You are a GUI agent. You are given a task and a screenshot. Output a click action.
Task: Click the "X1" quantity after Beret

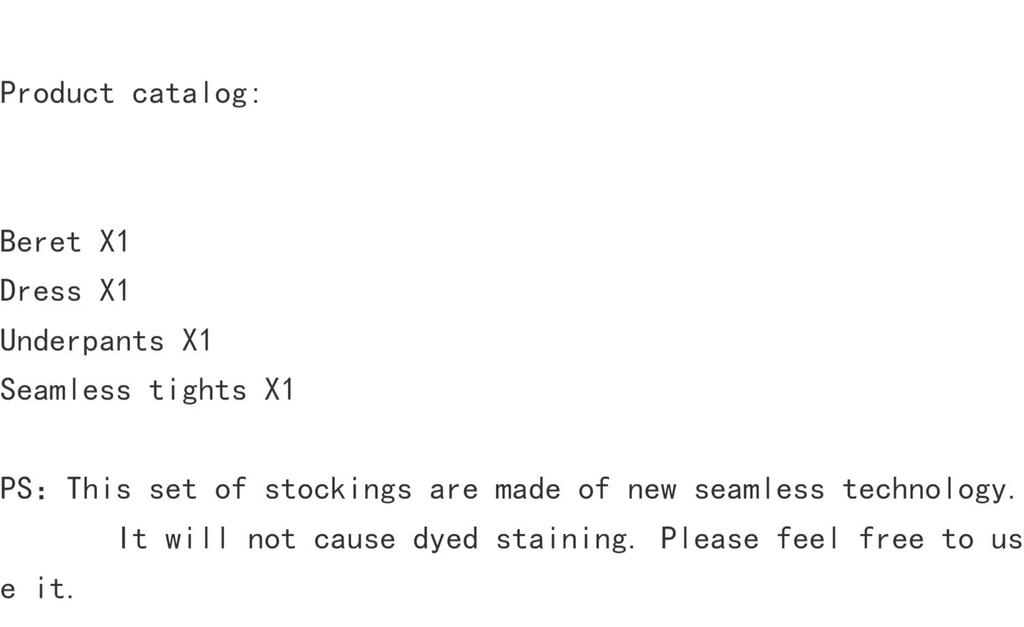pyautogui.click(x=114, y=242)
